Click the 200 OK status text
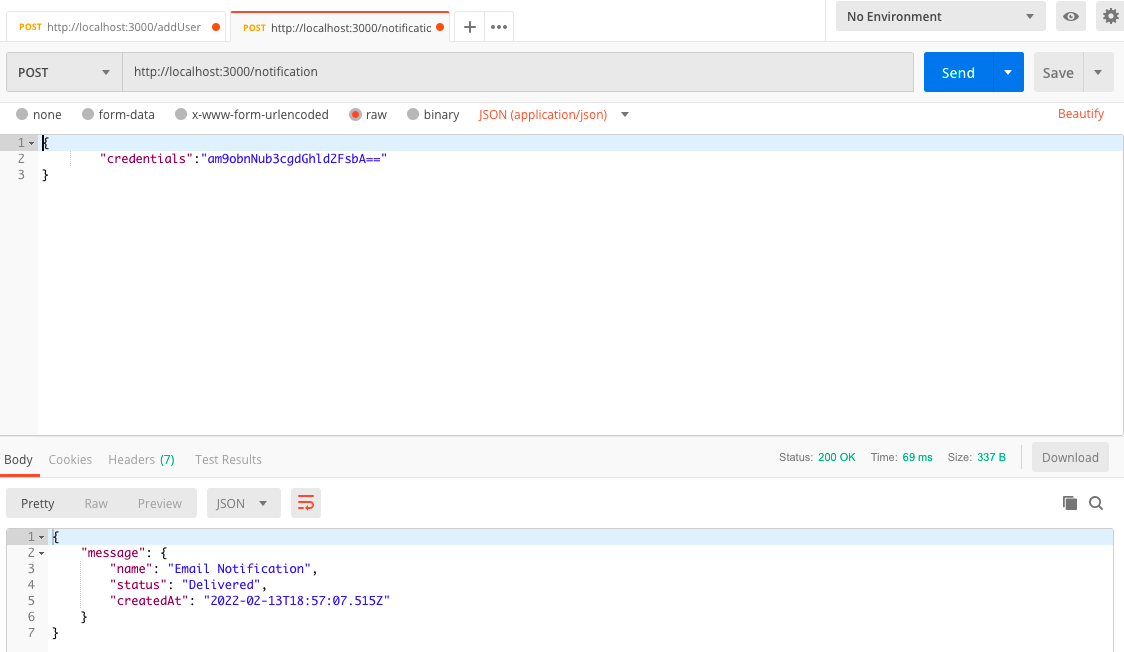The height and width of the screenshot is (652, 1124). click(x=837, y=457)
